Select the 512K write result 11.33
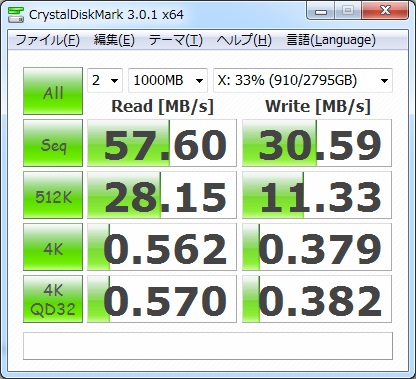 317,195
